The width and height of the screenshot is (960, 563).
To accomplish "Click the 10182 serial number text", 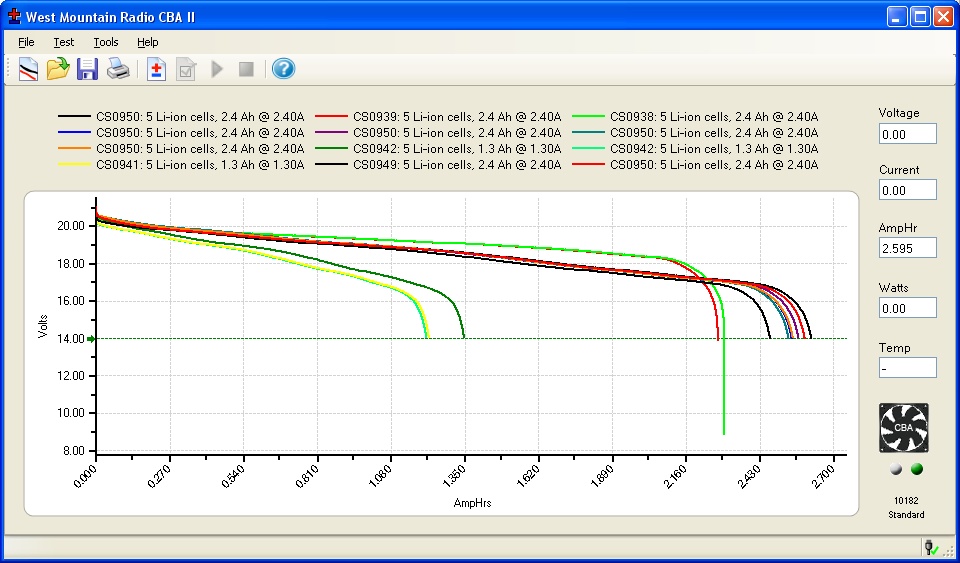I will click(906, 500).
